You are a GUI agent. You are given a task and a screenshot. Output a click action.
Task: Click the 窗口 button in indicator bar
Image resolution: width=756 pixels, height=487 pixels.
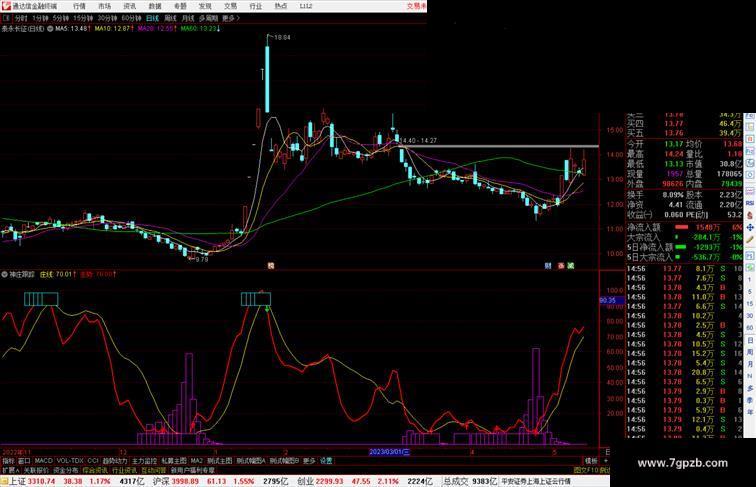(24, 461)
